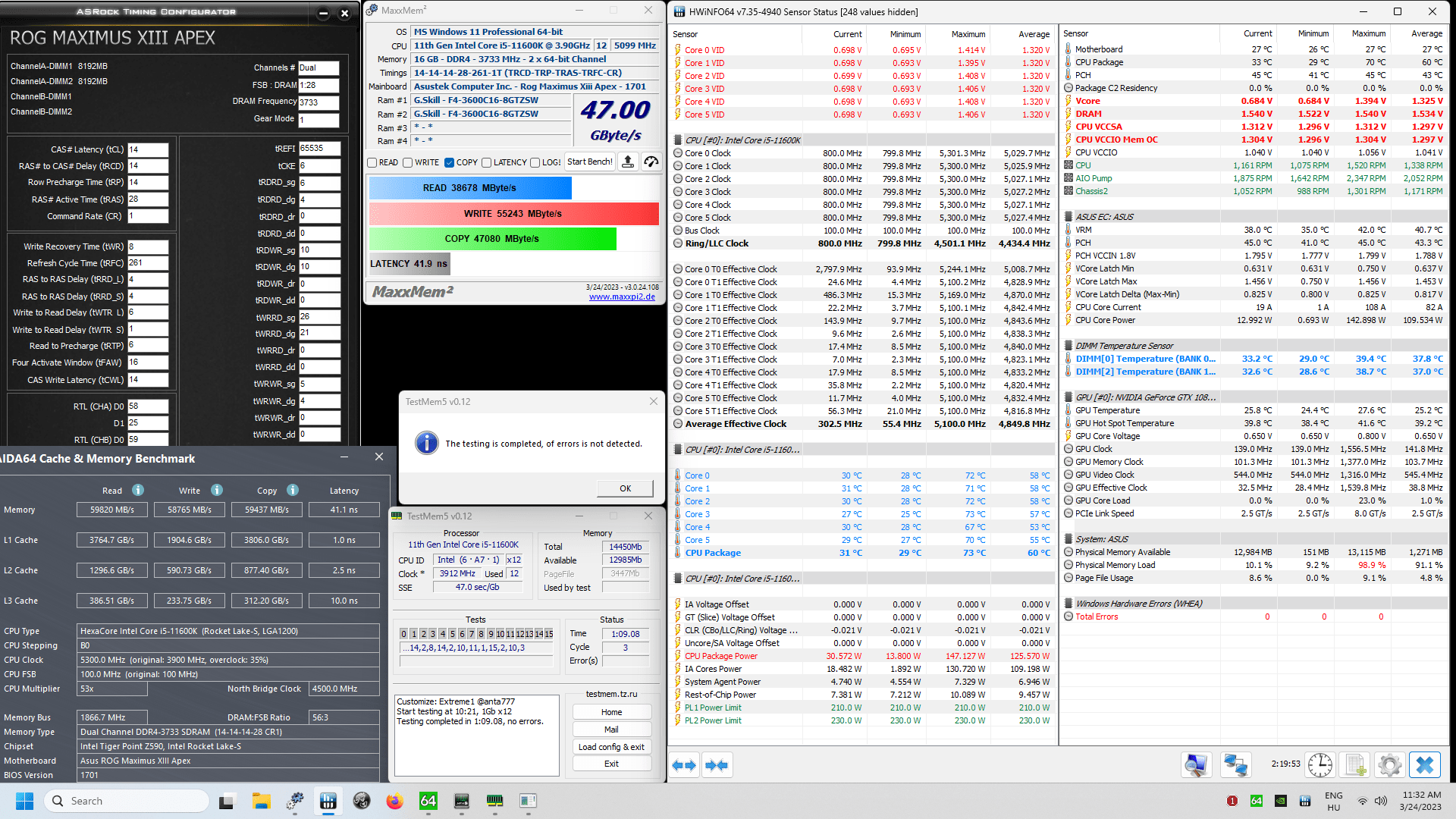The height and width of the screenshot is (819, 1456).
Task: Select CPU Package Power row in HWiNFO
Action: tap(862, 656)
